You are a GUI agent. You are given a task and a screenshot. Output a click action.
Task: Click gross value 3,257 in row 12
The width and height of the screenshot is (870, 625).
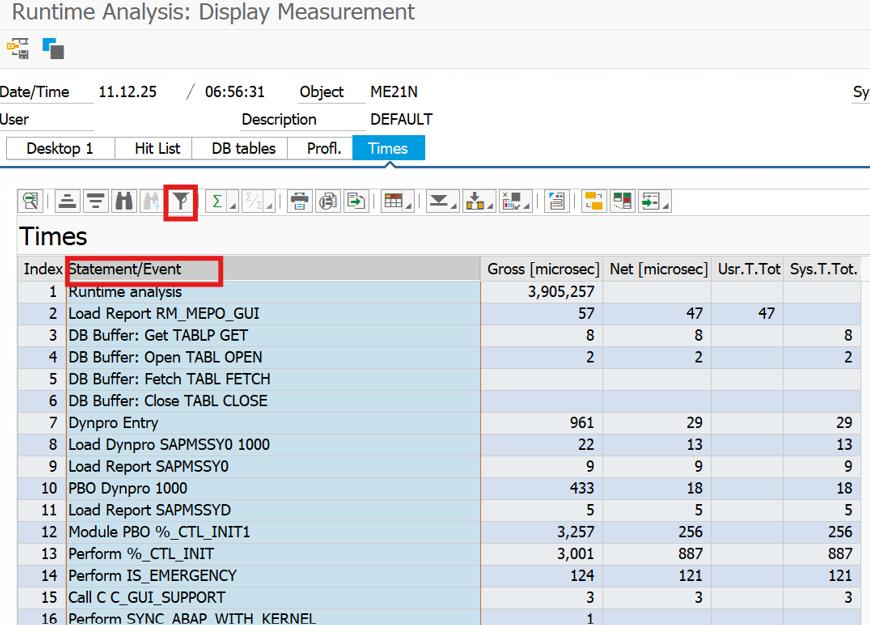pyautogui.click(x=575, y=532)
